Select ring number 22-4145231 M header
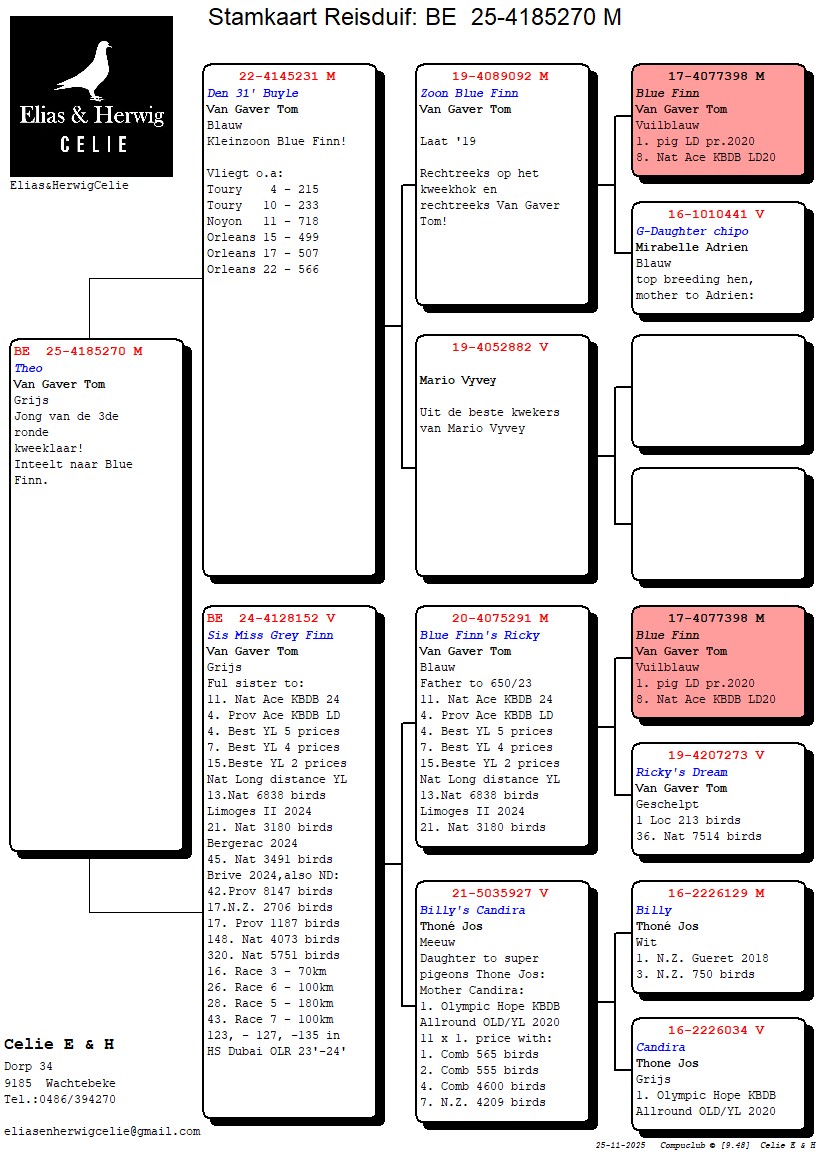Image resolution: width=816 pixels, height=1172 pixels. 286,76
